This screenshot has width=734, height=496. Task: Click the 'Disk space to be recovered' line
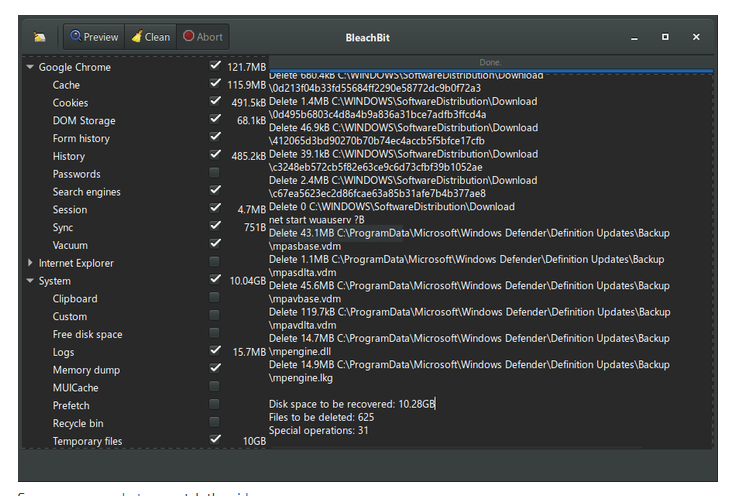[352, 404]
